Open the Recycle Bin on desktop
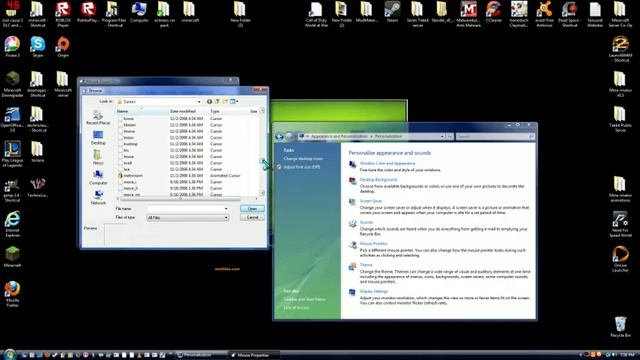640x360 pixels. pos(620,327)
